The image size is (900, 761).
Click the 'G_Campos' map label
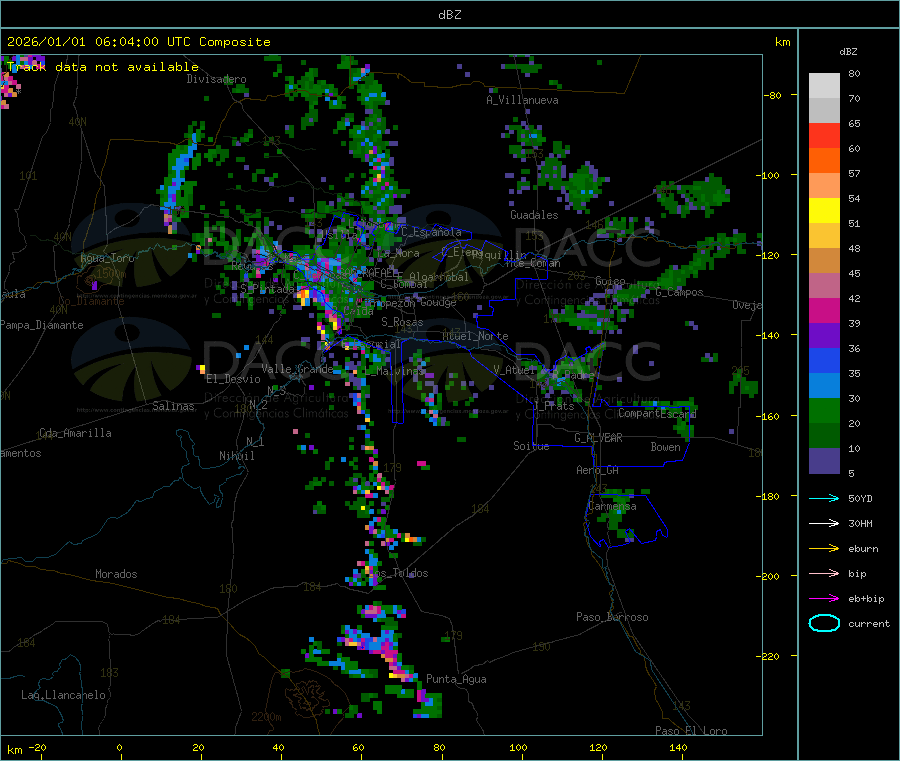679,292
